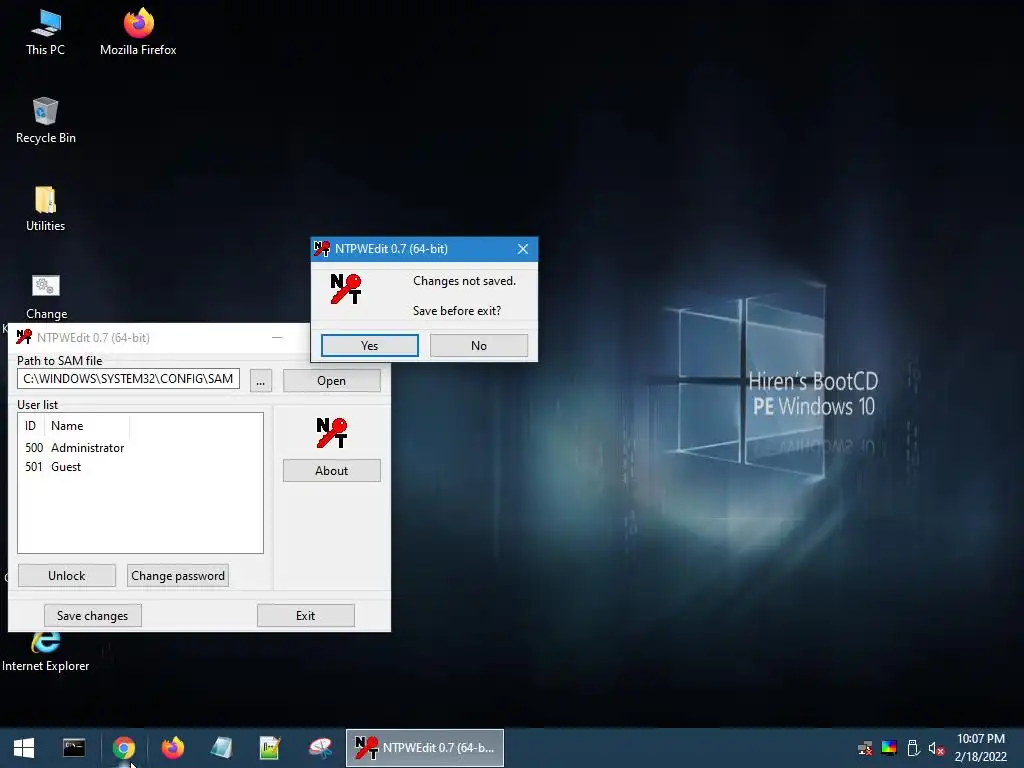Switch to NTPWEdit taskbar button
Image resolution: width=1024 pixels, height=768 pixels.
pos(424,748)
